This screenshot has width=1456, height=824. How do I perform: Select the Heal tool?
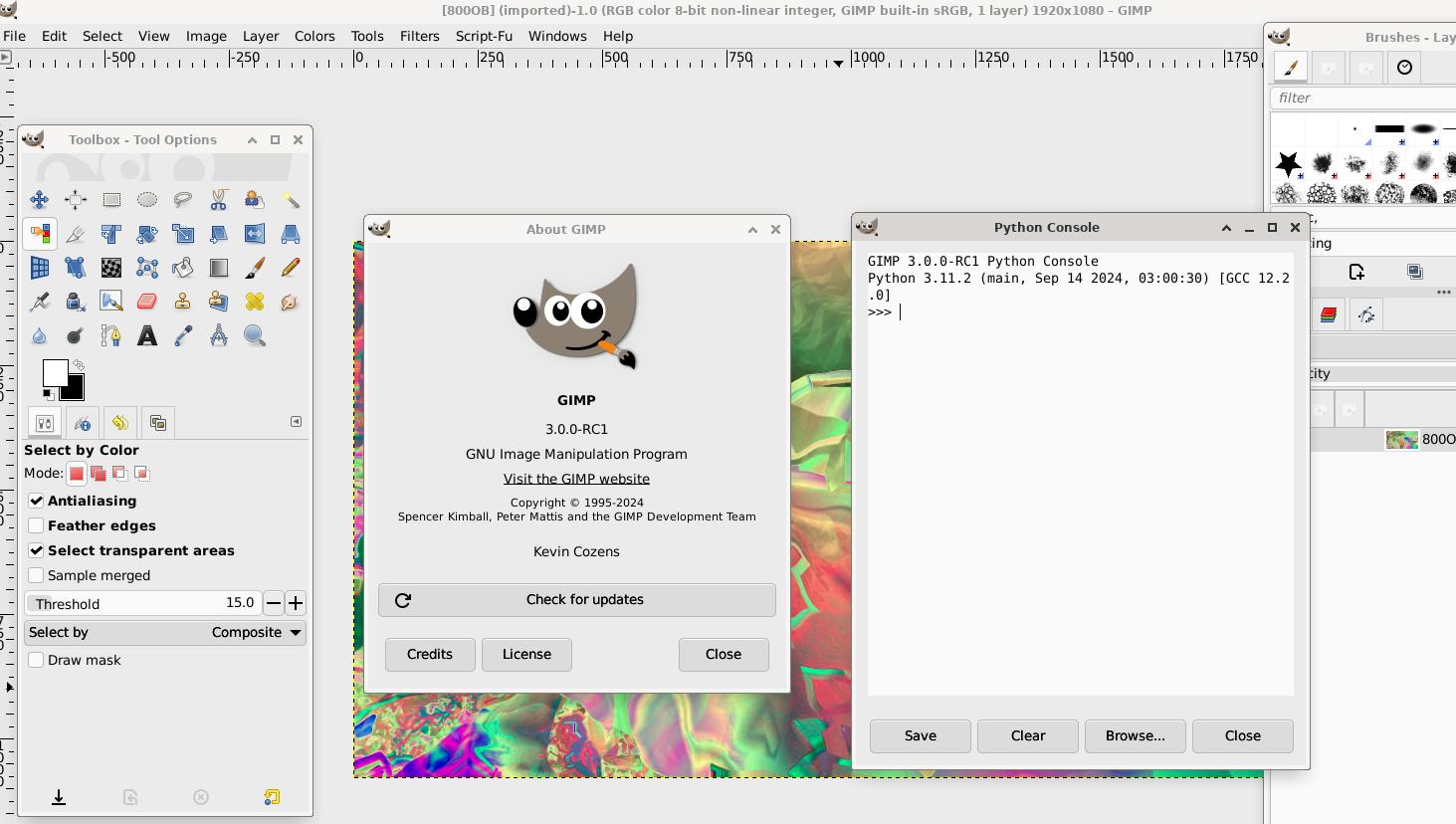tap(255, 302)
